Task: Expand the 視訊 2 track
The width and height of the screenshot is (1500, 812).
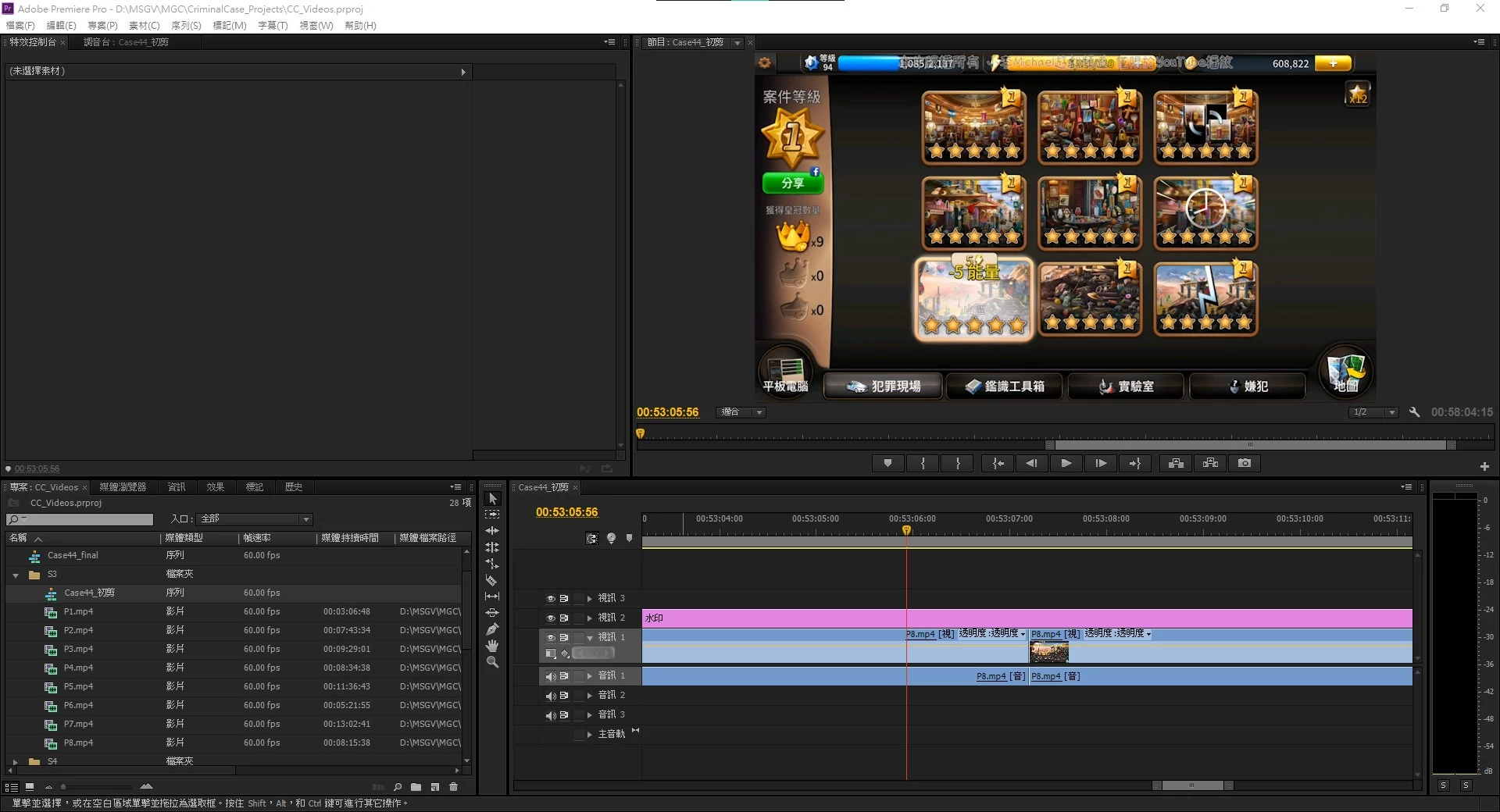Action: click(x=590, y=618)
